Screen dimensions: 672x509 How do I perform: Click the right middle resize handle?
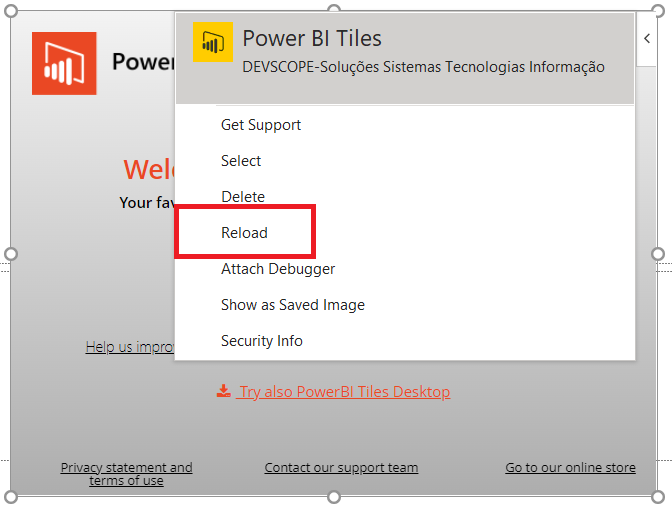tap(658, 254)
